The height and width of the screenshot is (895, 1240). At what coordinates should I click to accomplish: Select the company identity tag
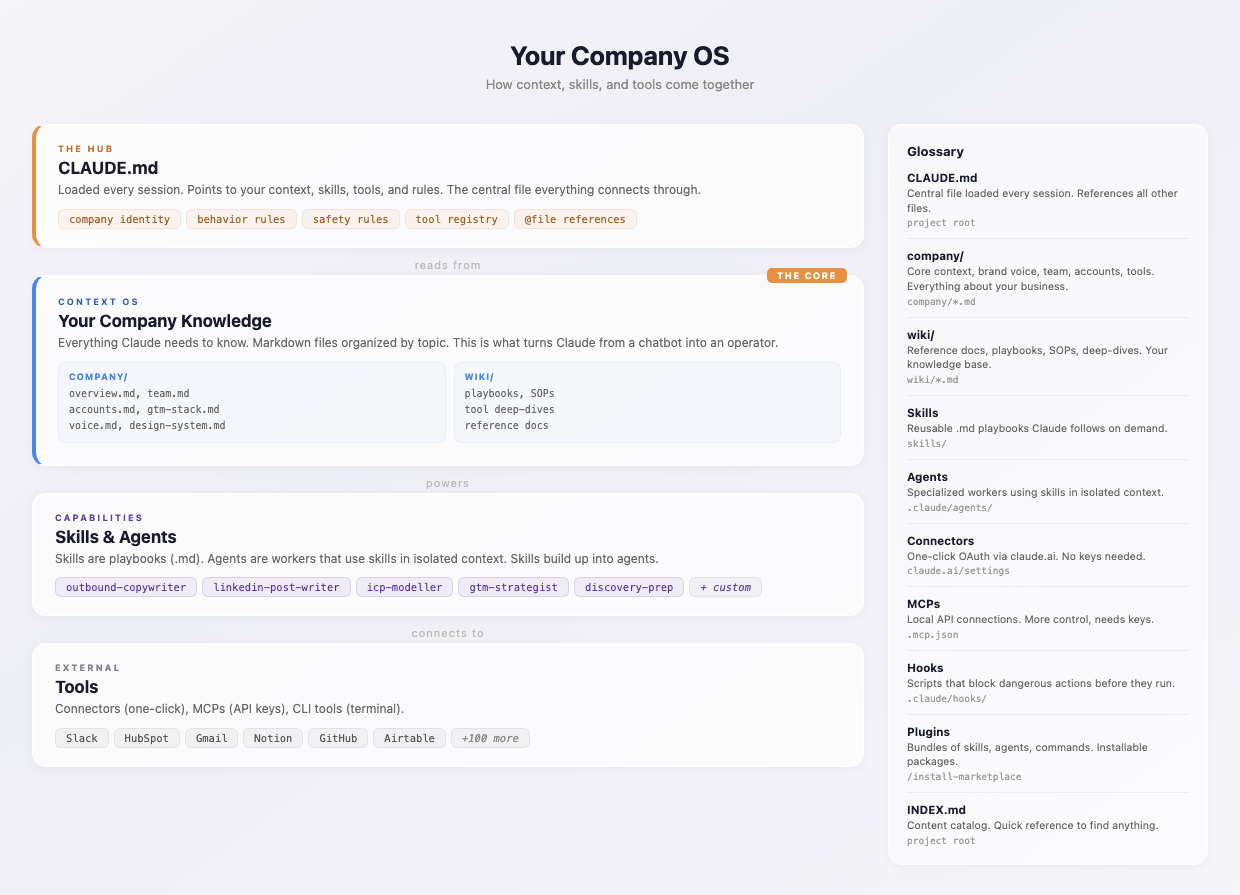pyautogui.click(x=120, y=219)
